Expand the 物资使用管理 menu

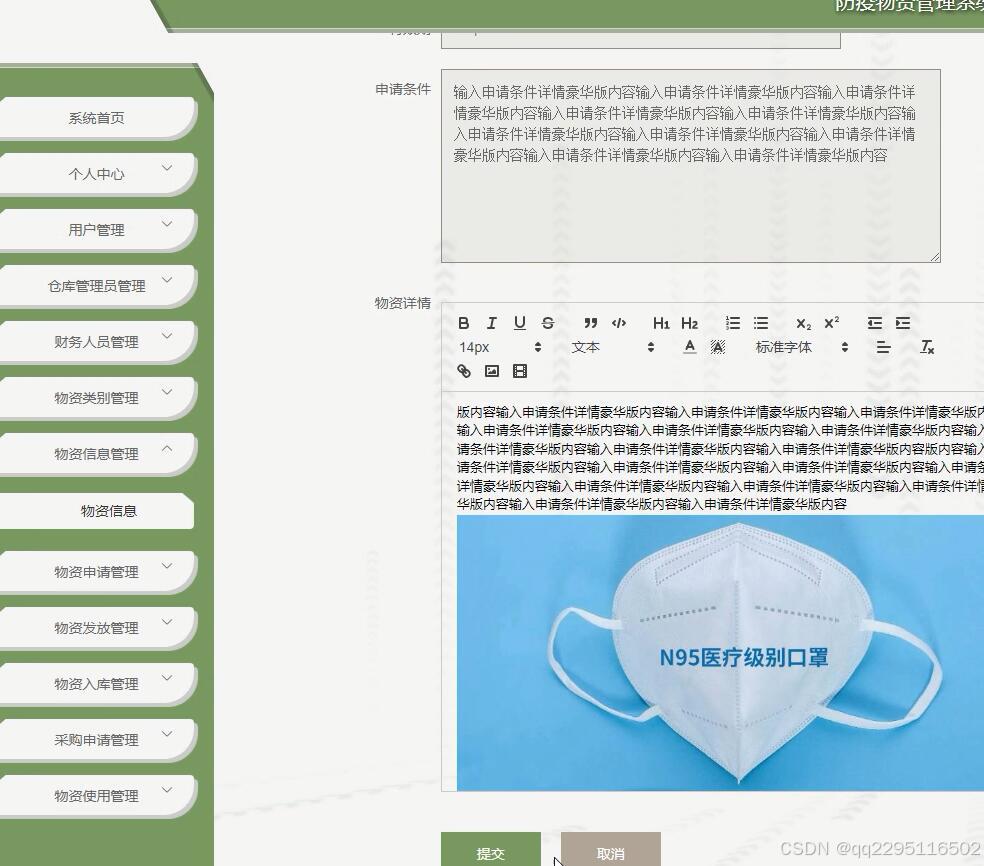coord(96,796)
